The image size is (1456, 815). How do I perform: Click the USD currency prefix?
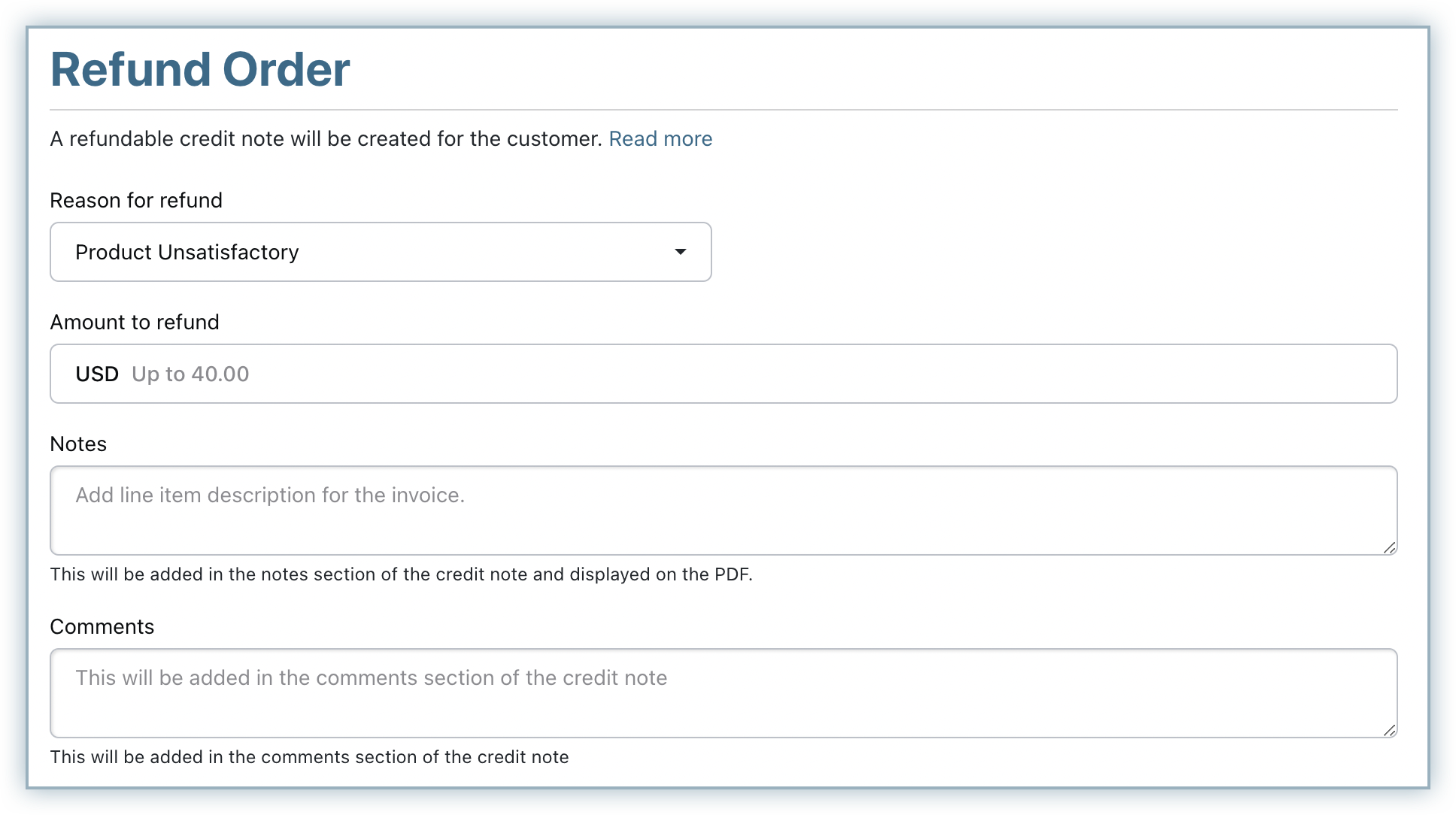tap(97, 374)
